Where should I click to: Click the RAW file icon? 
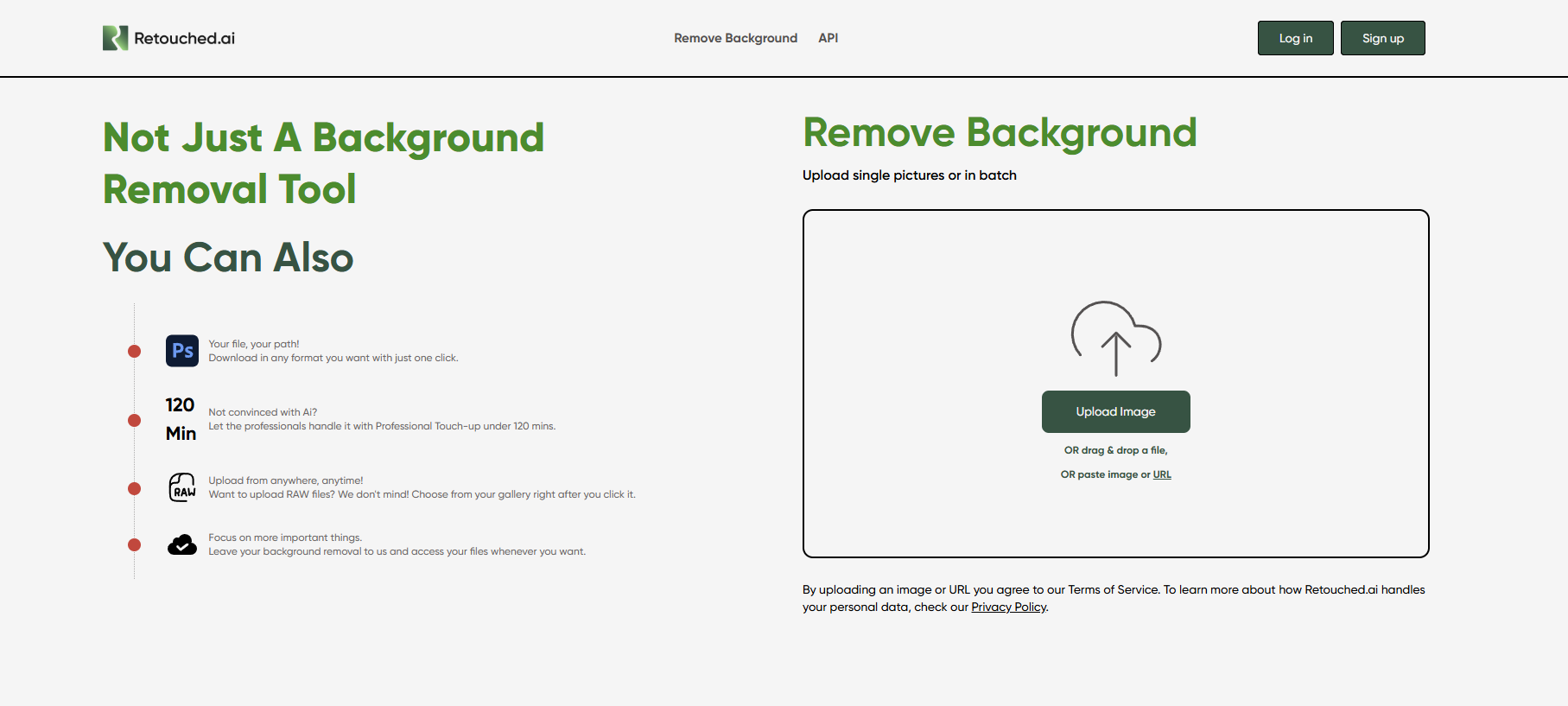[x=182, y=487]
